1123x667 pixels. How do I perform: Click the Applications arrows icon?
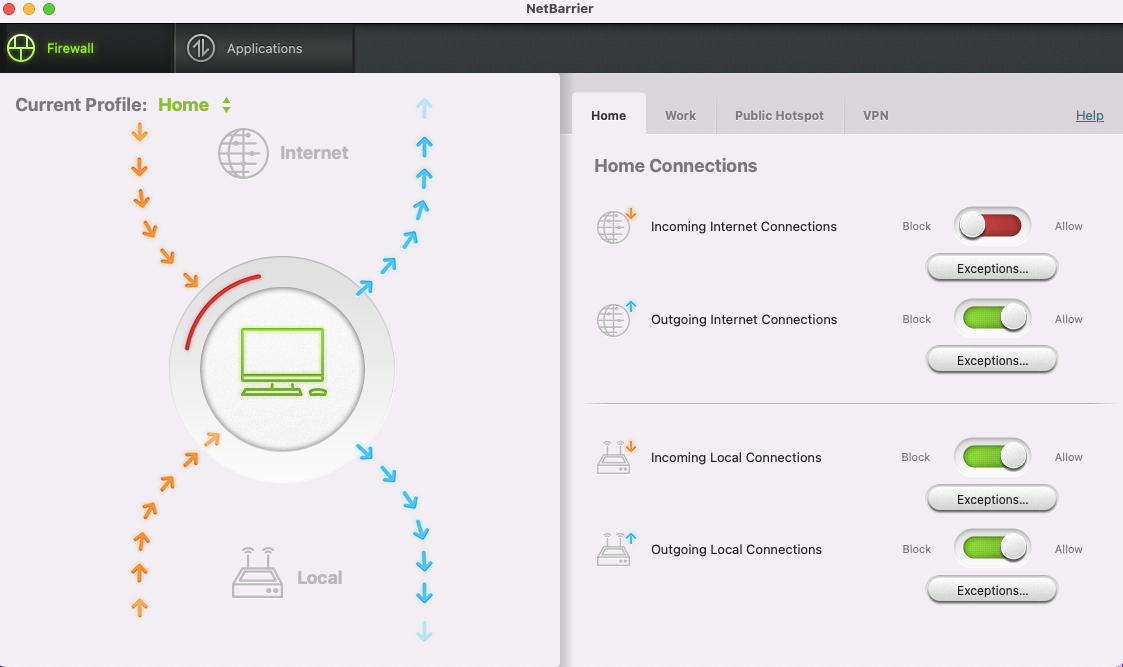pyautogui.click(x=201, y=48)
